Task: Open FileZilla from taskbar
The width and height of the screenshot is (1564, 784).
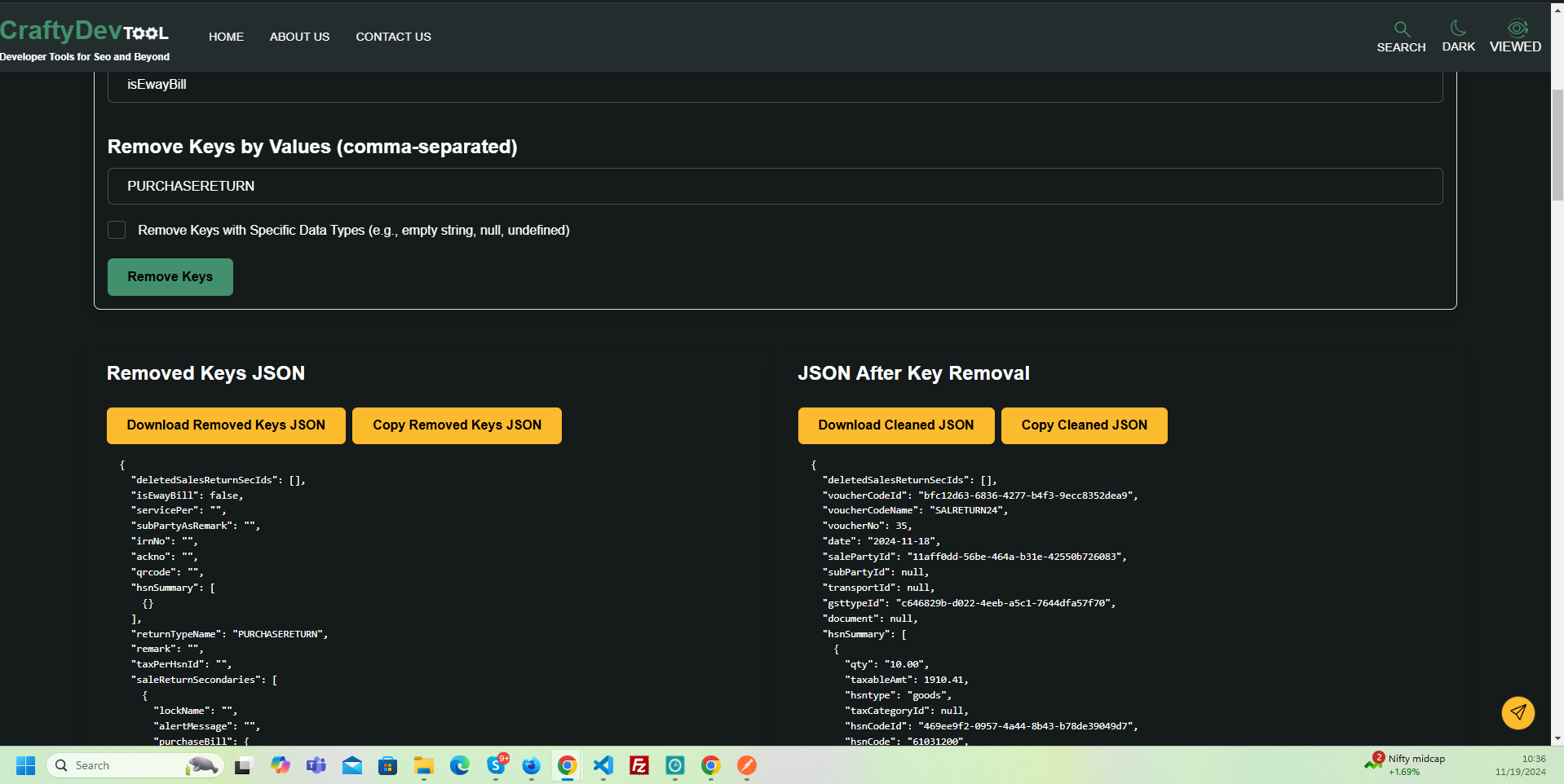Action: pos(639,765)
